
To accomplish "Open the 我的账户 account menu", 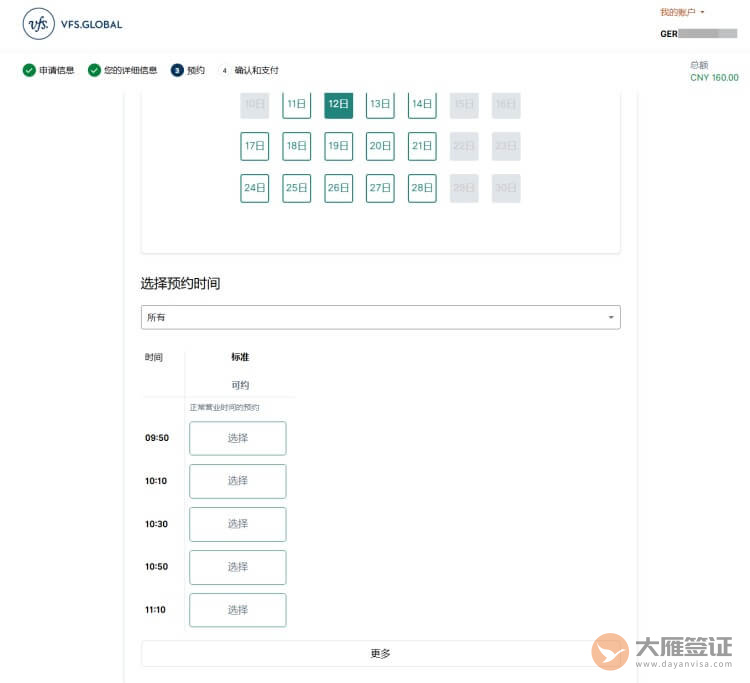I will tap(682, 12).
